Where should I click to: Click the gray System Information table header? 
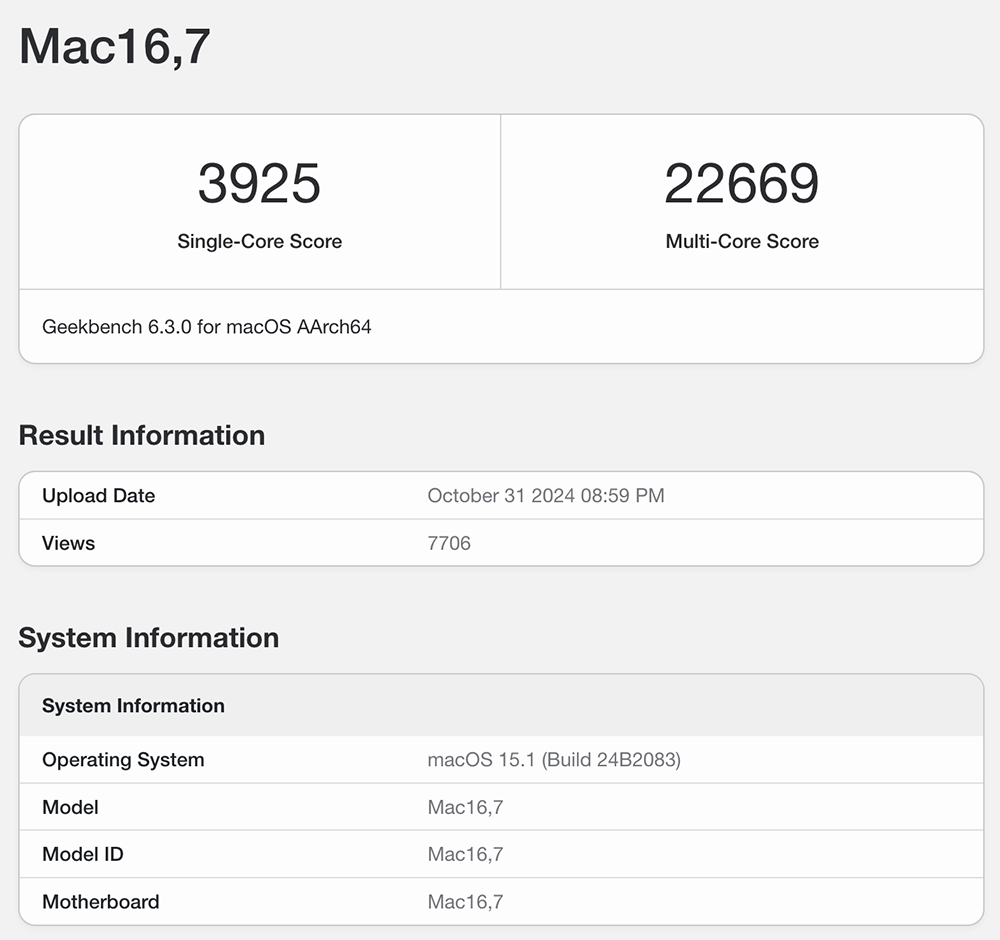click(133, 706)
